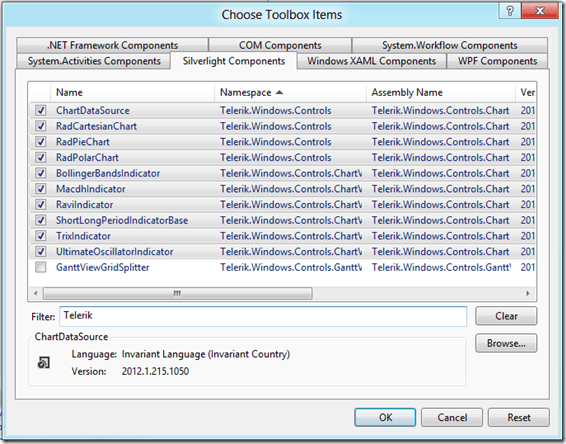
Task: Uncheck the RadPieChart checkbox
Action: tap(40, 142)
